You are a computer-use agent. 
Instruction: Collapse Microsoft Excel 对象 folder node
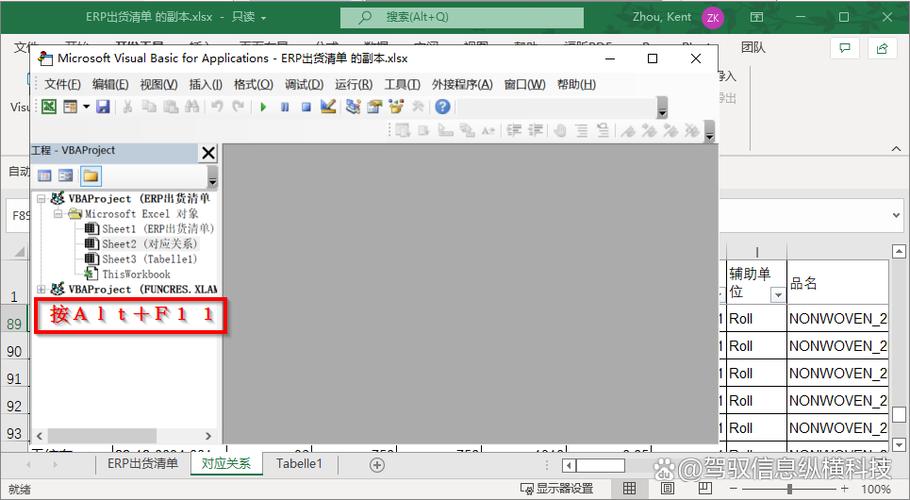click(58, 213)
